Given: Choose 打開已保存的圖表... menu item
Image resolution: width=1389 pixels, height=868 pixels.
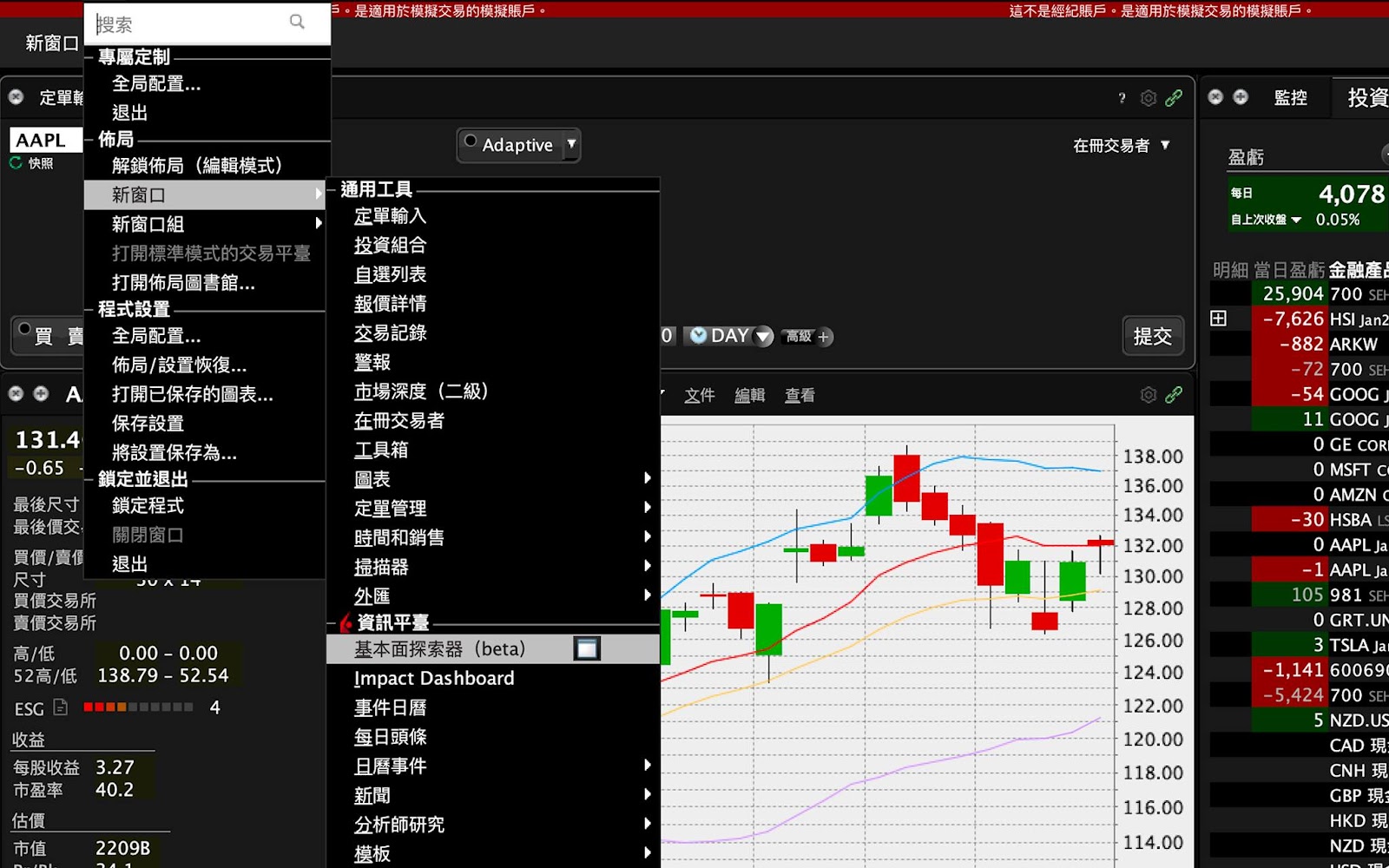Looking at the screenshot, I should (x=205, y=394).
